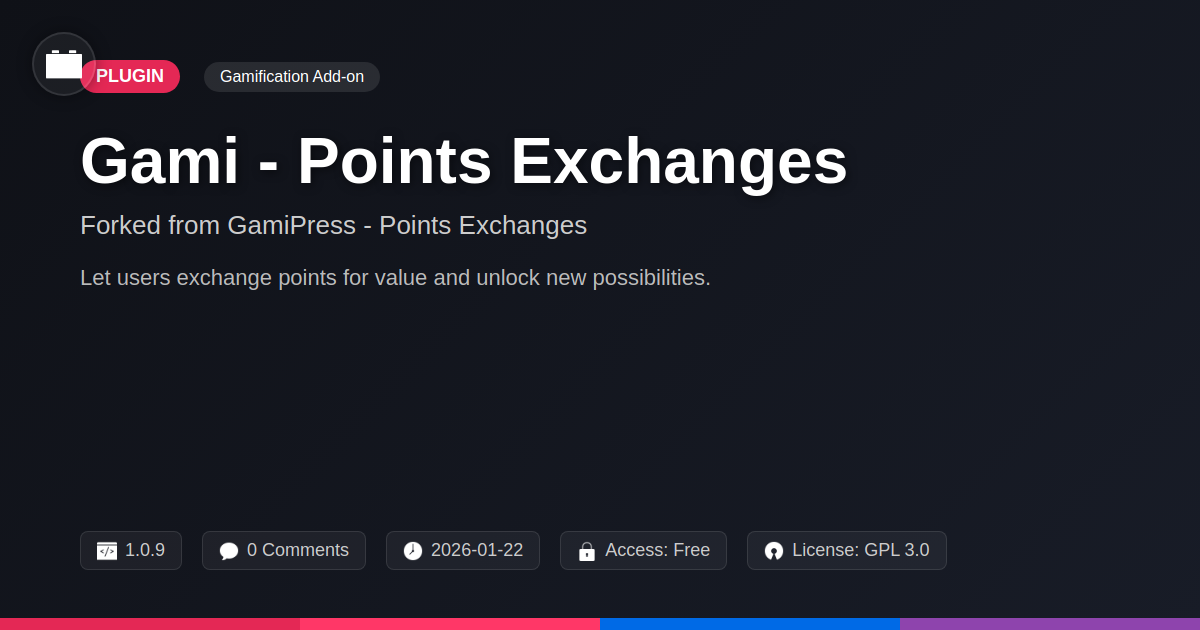Screen dimensions: 1200x630
Task: Click the lock access icon
Action: [587, 551]
